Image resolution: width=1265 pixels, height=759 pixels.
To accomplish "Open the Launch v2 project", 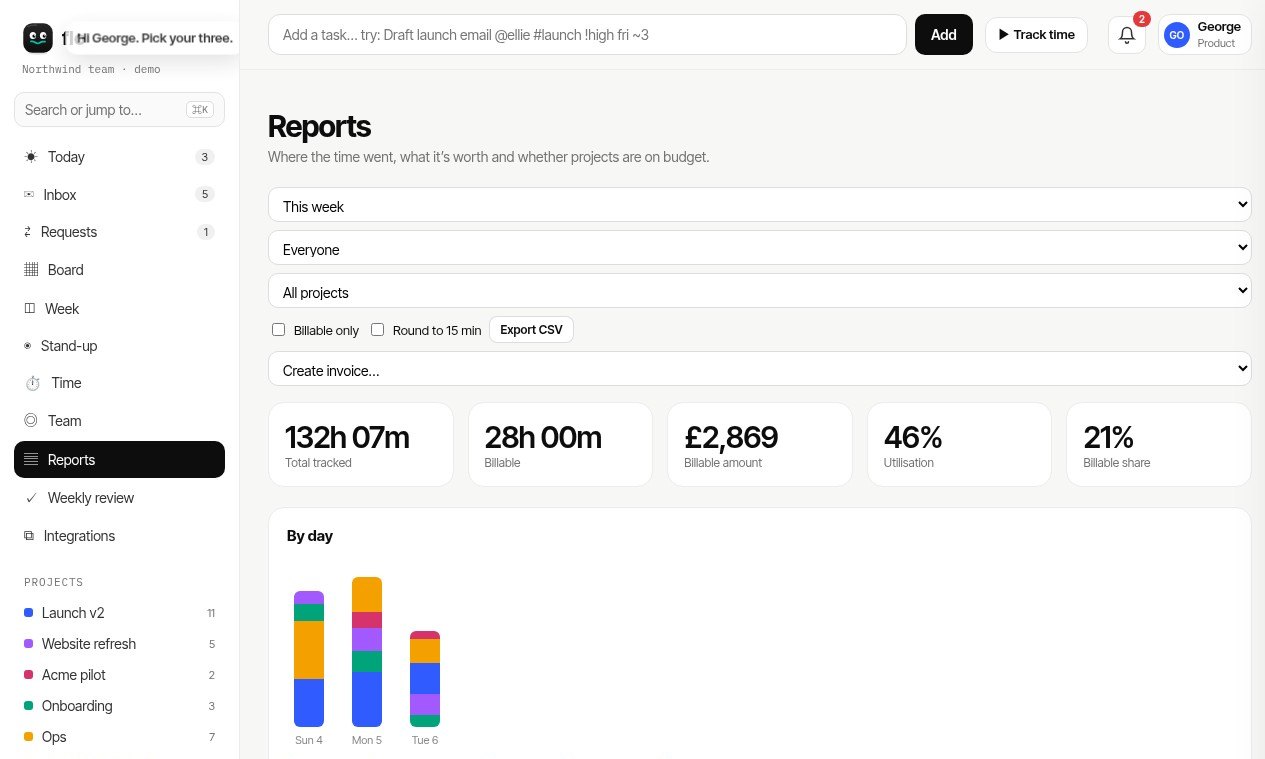I will pos(119,613).
